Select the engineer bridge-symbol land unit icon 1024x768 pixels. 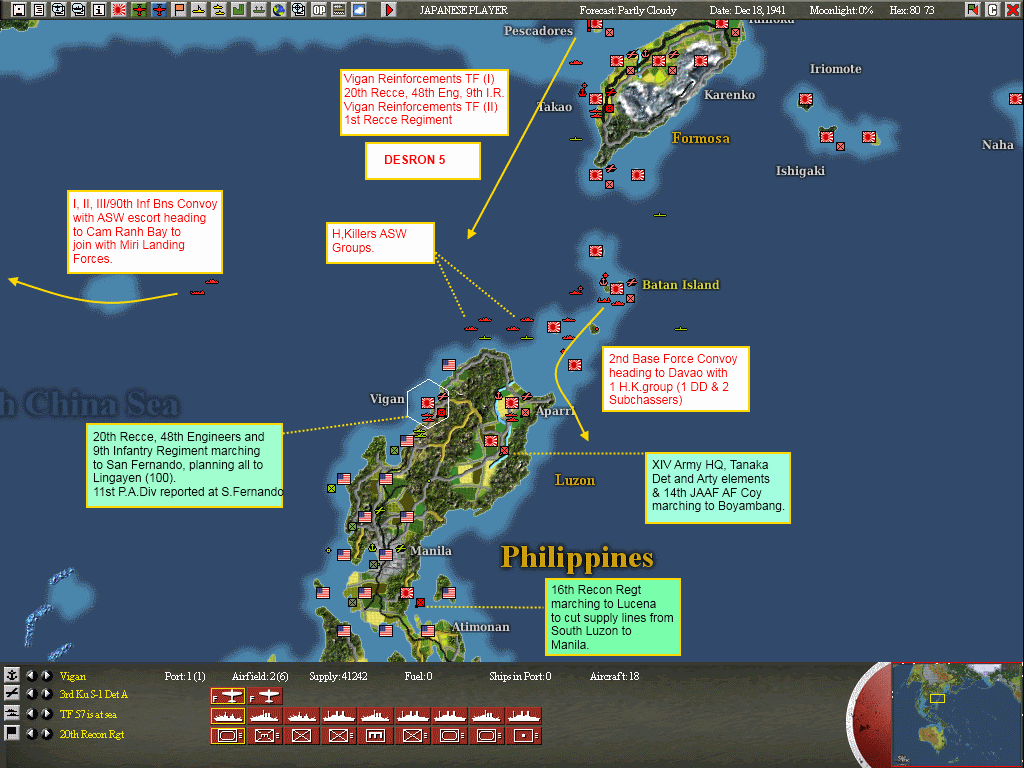[376, 735]
